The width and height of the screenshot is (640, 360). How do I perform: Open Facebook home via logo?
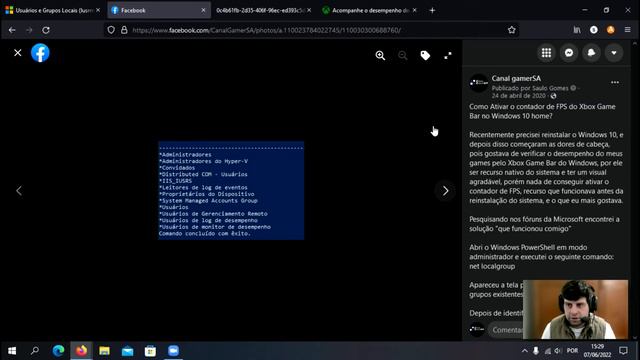coord(40,53)
